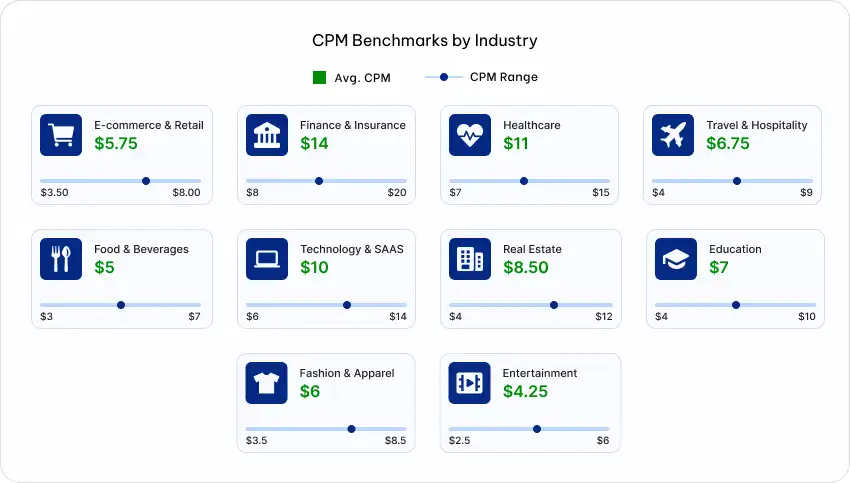850x483 pixels.
Task: Click the E-commerce & Retail range slider dot
Action: tap(146, 181)
